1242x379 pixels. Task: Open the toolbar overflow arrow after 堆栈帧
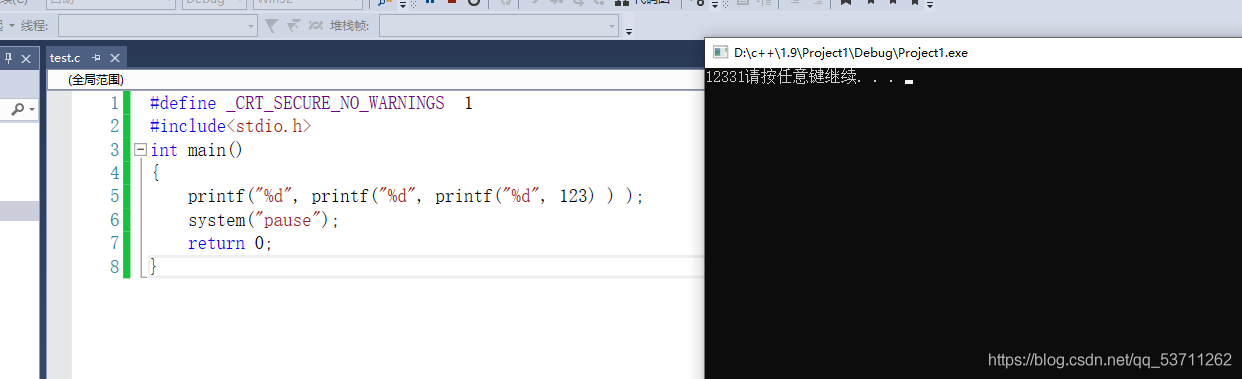click(629, 32)
